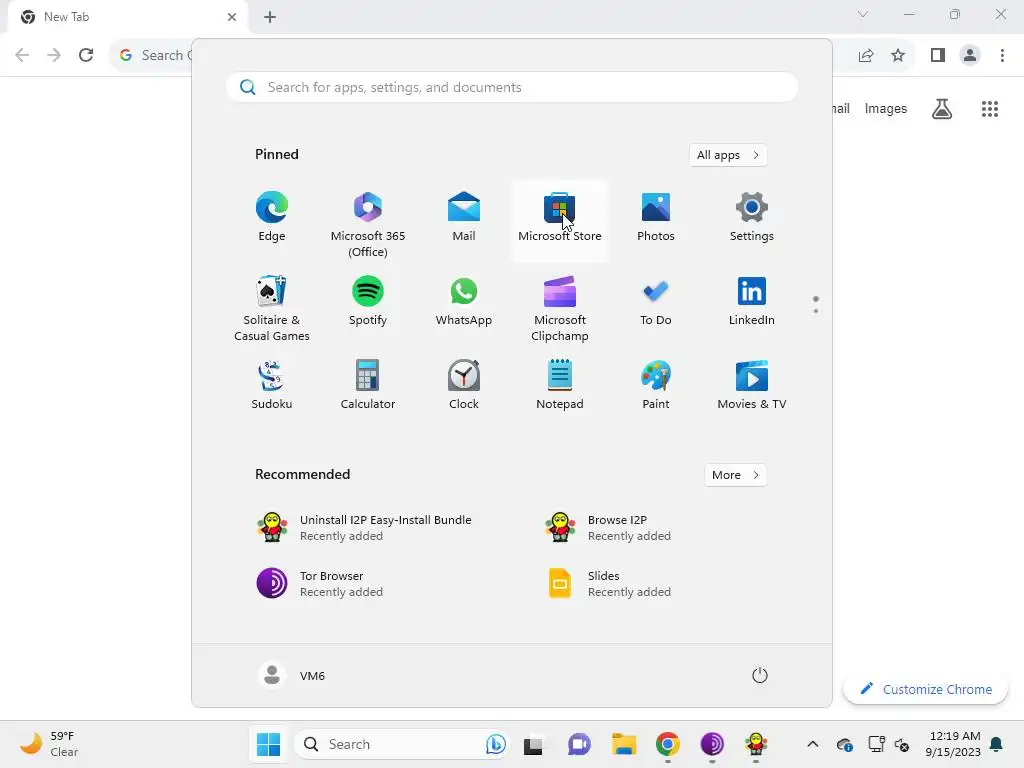1024x768 pixels.
Task: Open I2P taskbar icon
Action: (x=756, y=744)
